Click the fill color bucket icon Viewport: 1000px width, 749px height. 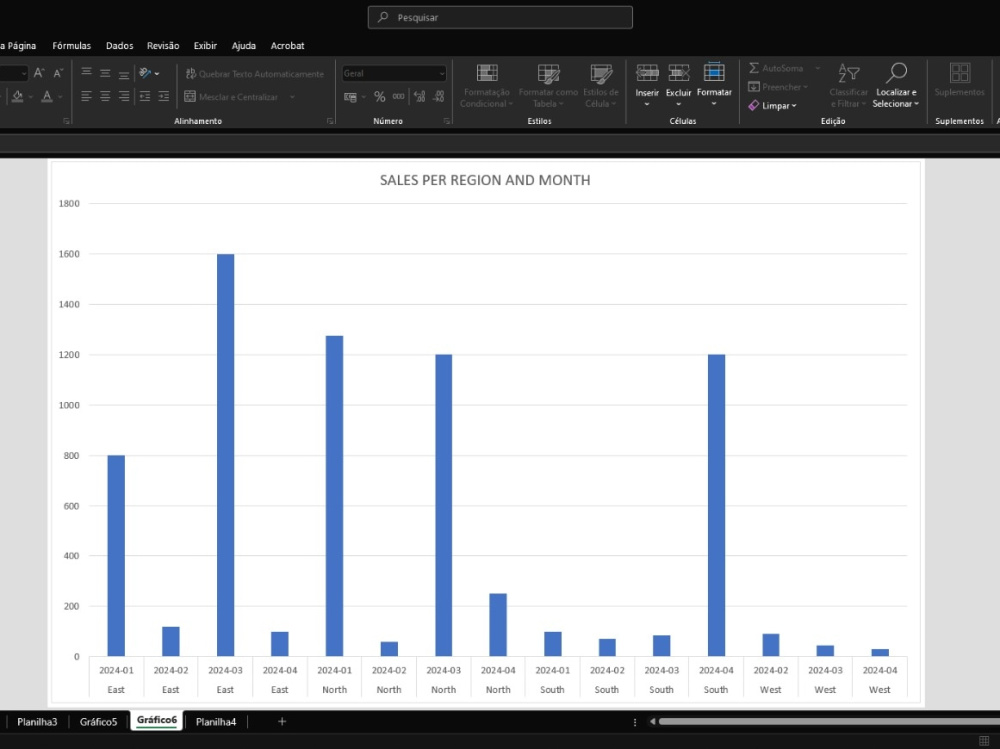[x=17, y=97]
